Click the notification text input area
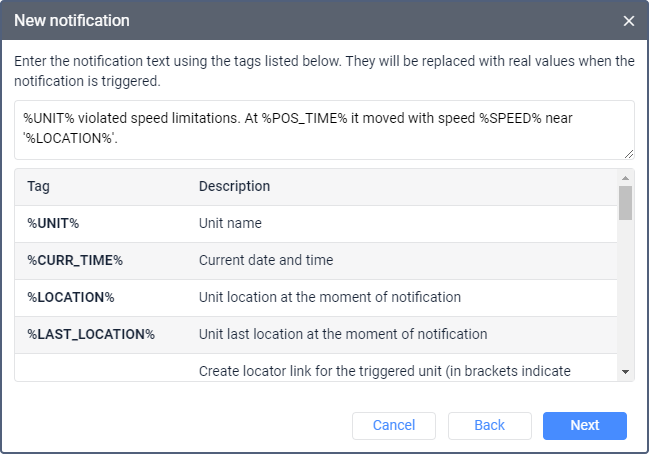Image resolution: width=649 pixels, height=454 pixels. (324, 129)
